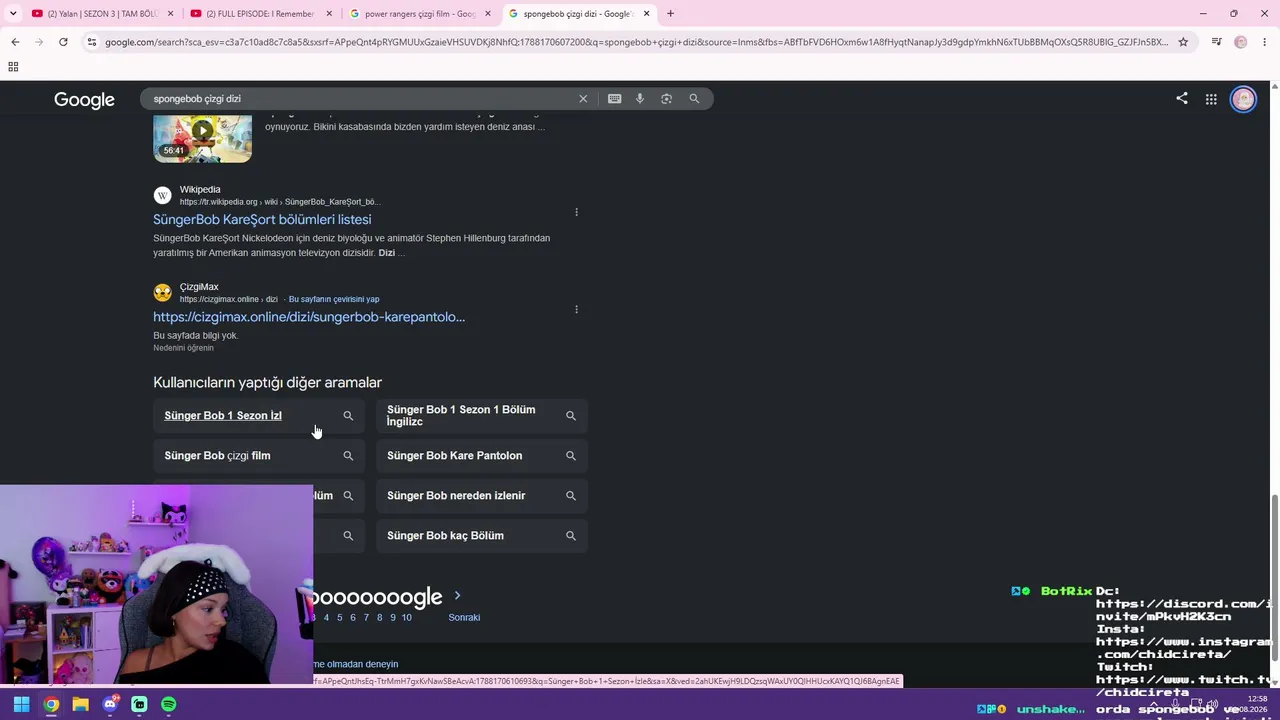
Task: Open the cizgimax.online sungerbob link
Action: [x=309, y=317]
